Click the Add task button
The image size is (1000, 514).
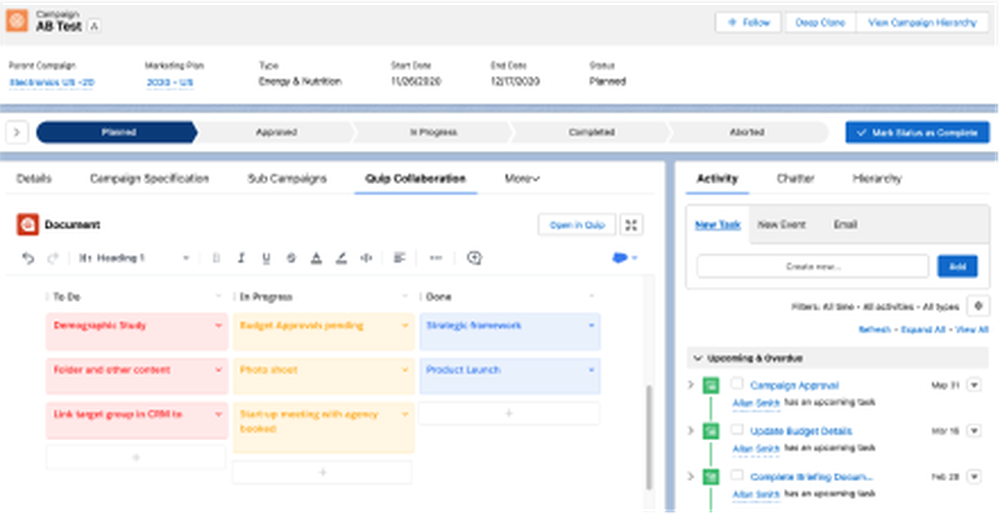pos(957,266)
